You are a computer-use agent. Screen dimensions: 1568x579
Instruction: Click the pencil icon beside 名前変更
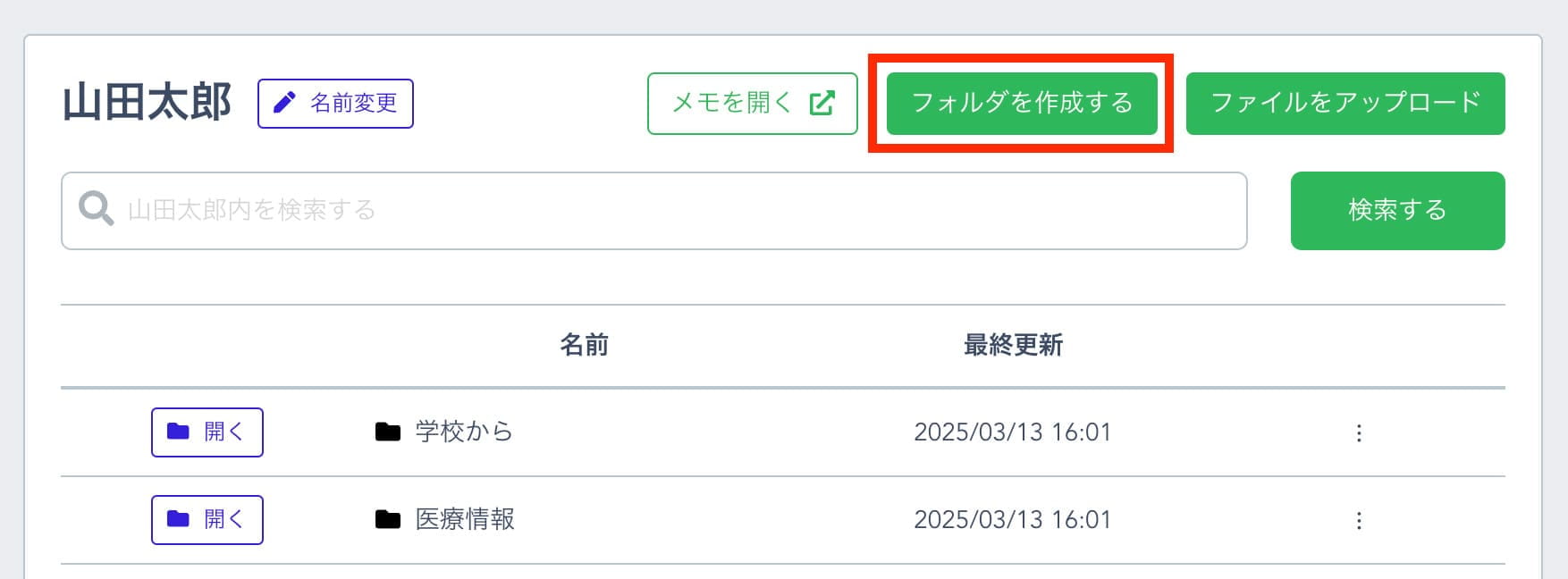pos(284,103)
